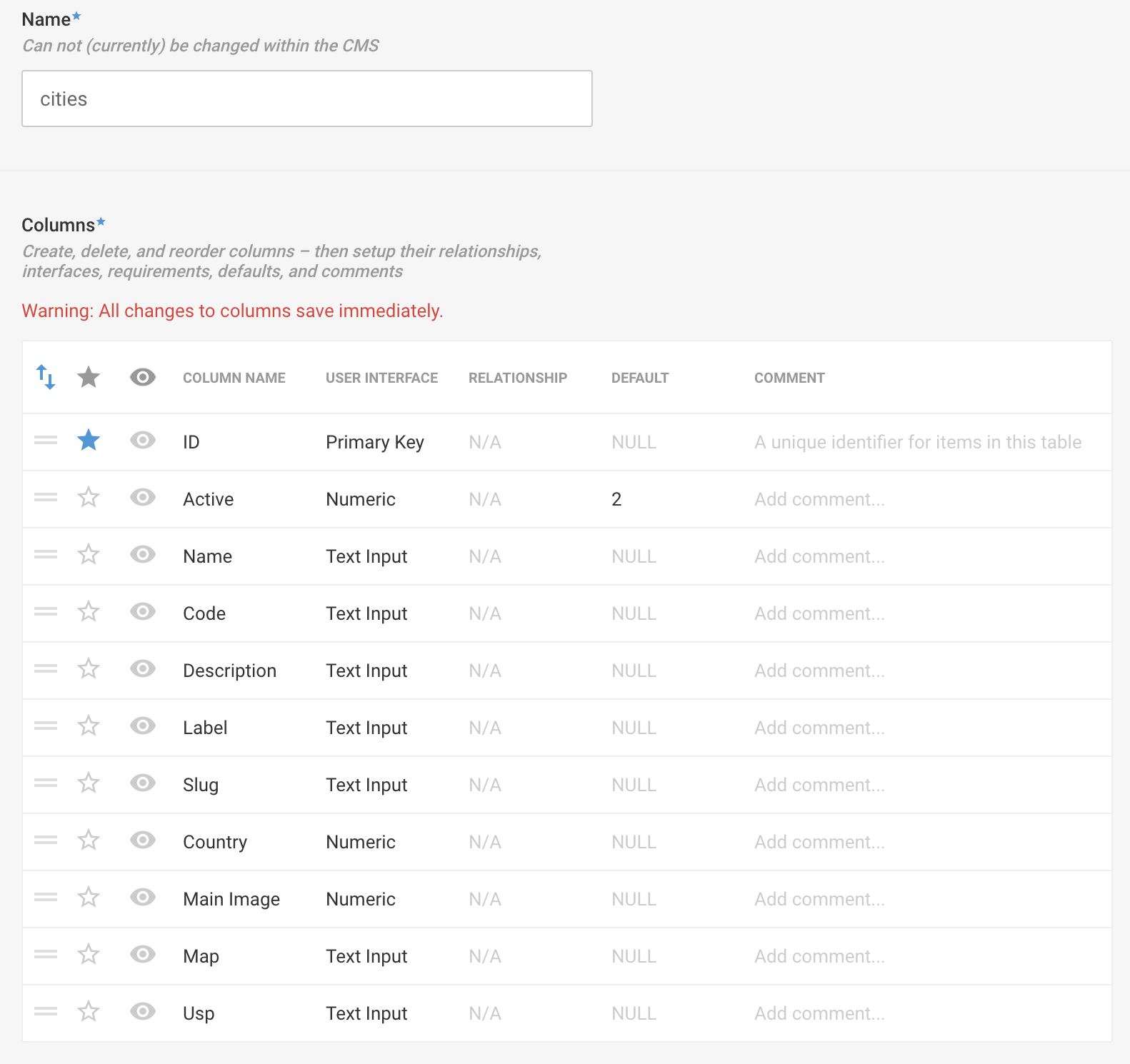The image size is (1130, 1064).
Task: Click the COLUMN NAME header
Action: (x=234, y=378)
